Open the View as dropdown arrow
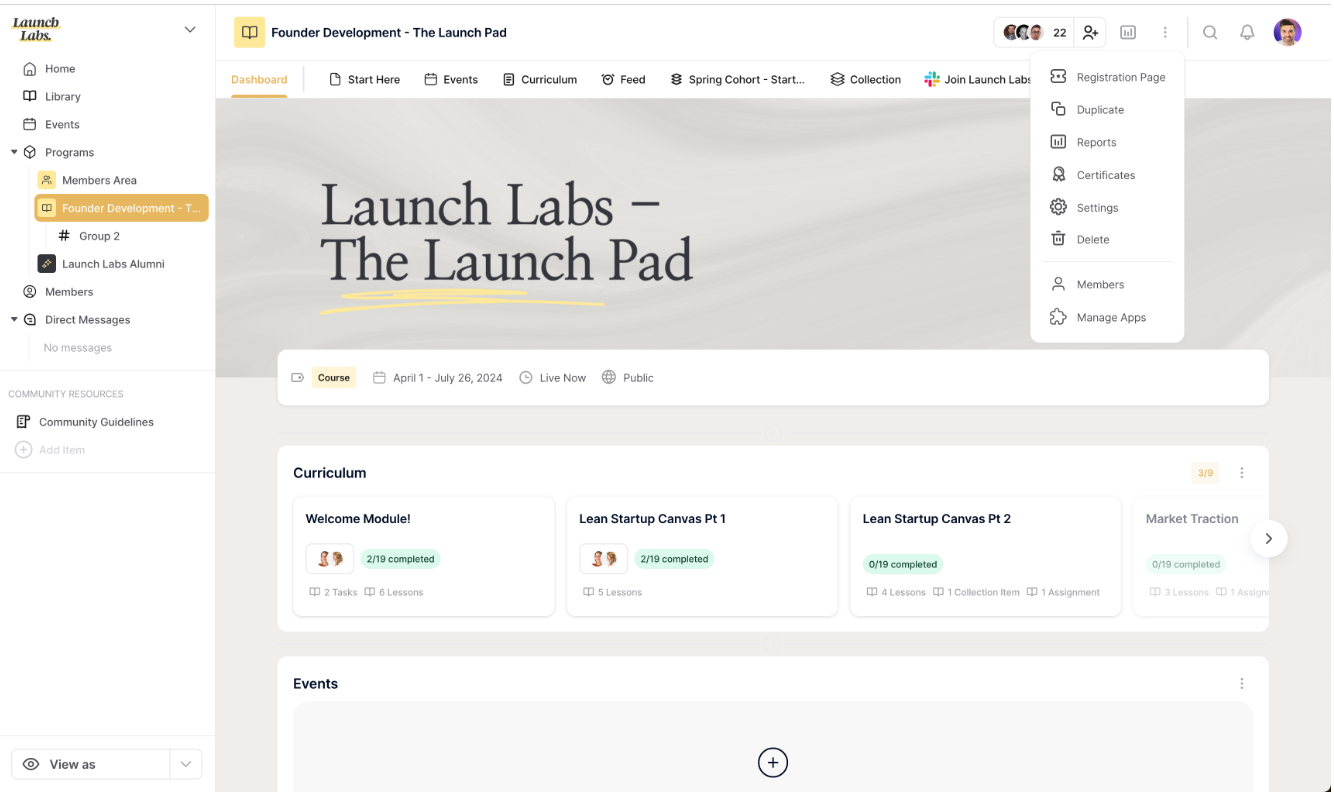Viewport: 1334px width, 798px height. tap(186, 764)
